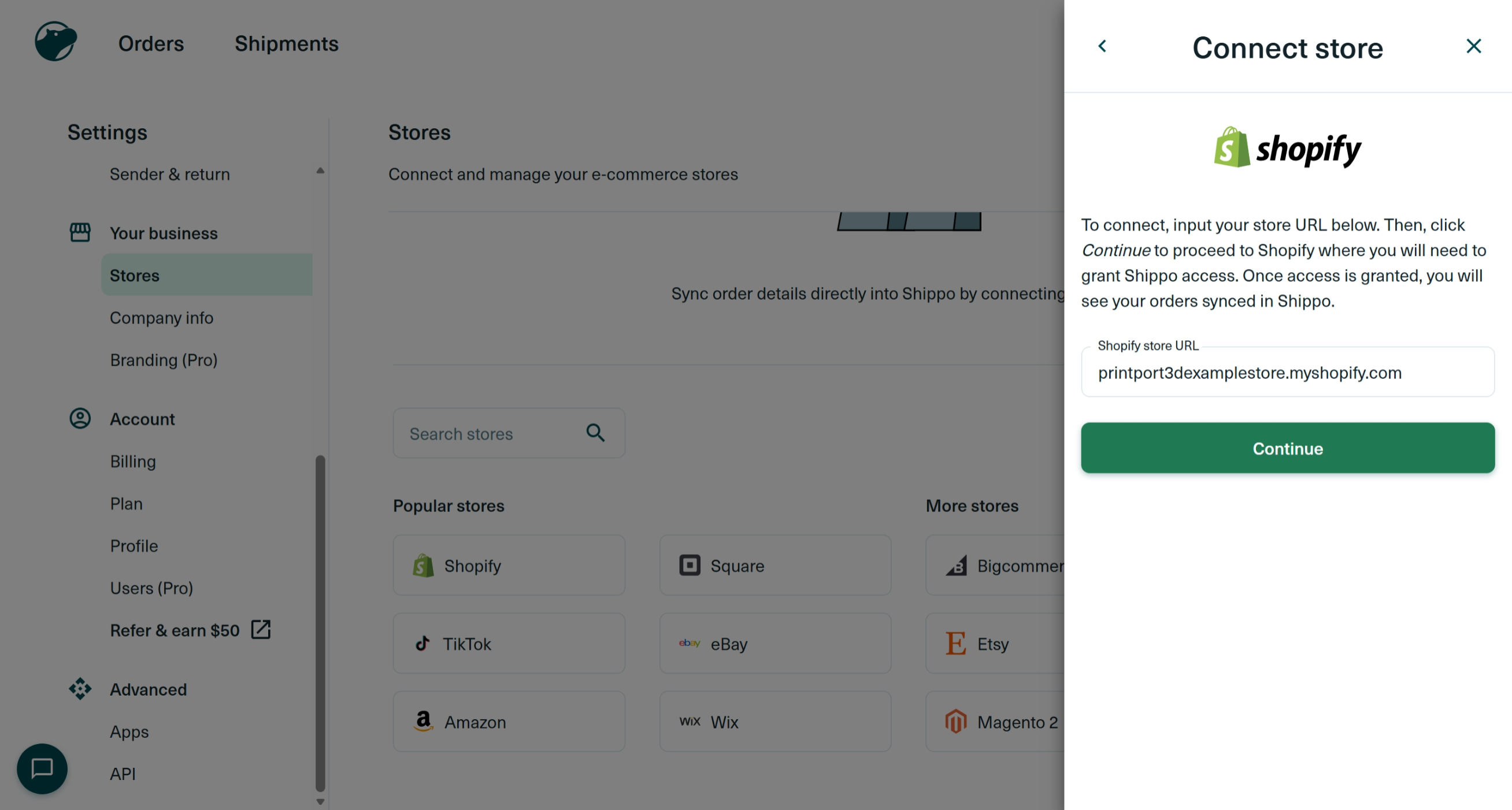Image resolution: width=1512 pixels, height=810 pixels.
Task: Select the Amazon store card
Action: [509, 721]
